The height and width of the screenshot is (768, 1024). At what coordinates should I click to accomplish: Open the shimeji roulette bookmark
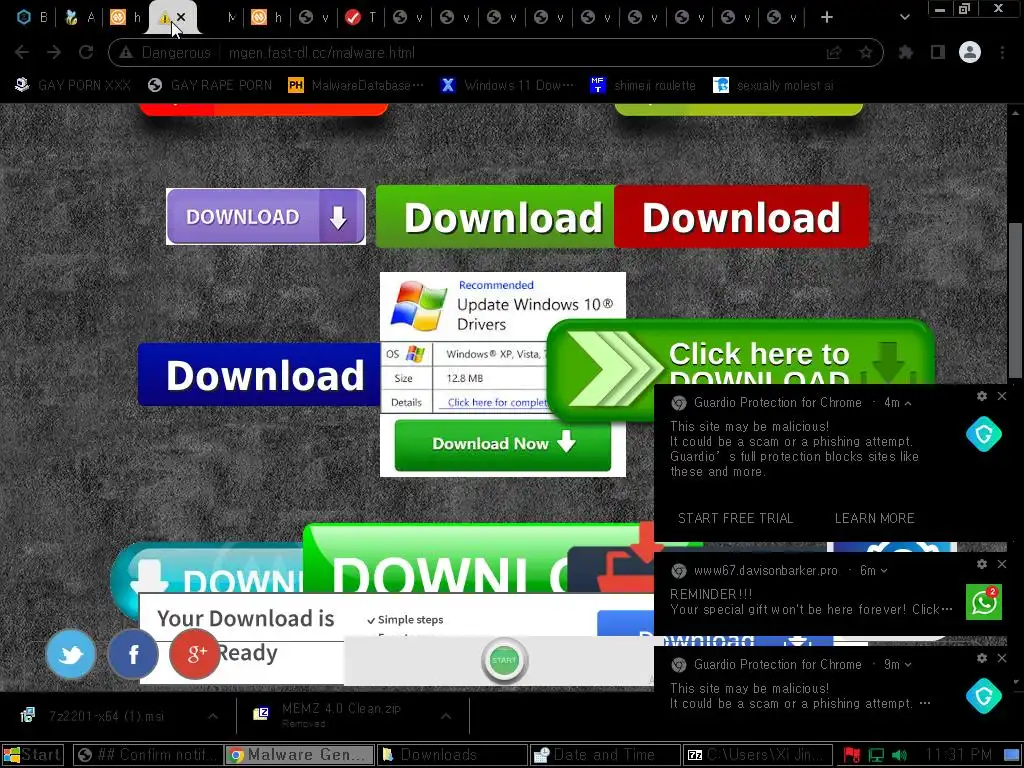(643, 85)
